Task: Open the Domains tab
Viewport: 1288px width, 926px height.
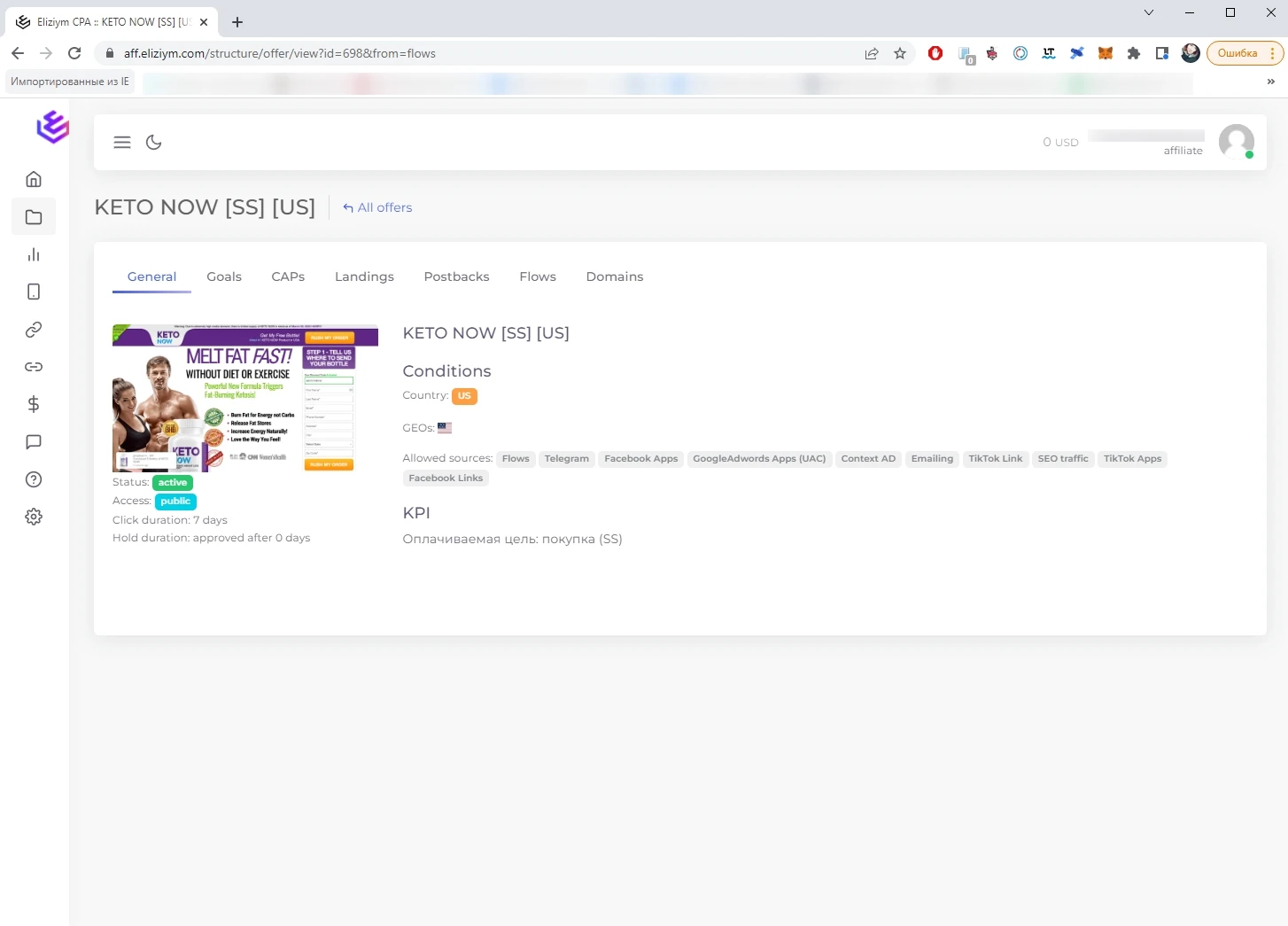Action: point(615,276)
